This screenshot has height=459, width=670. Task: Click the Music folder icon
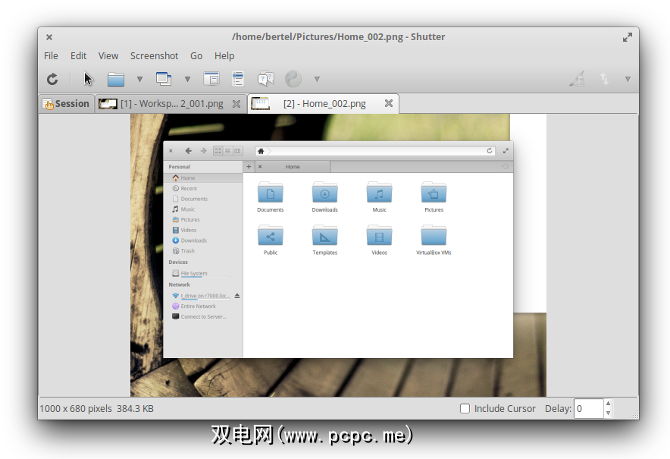379,193
